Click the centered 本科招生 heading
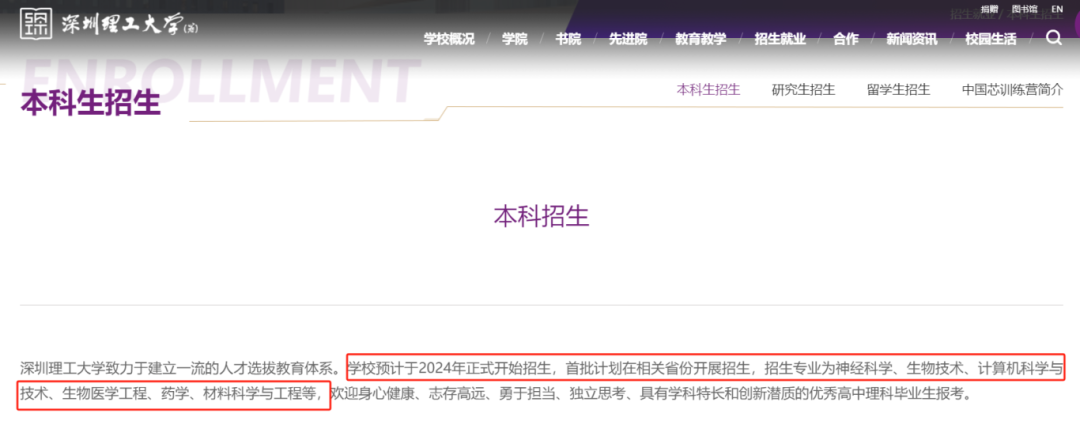 point(541,216)
